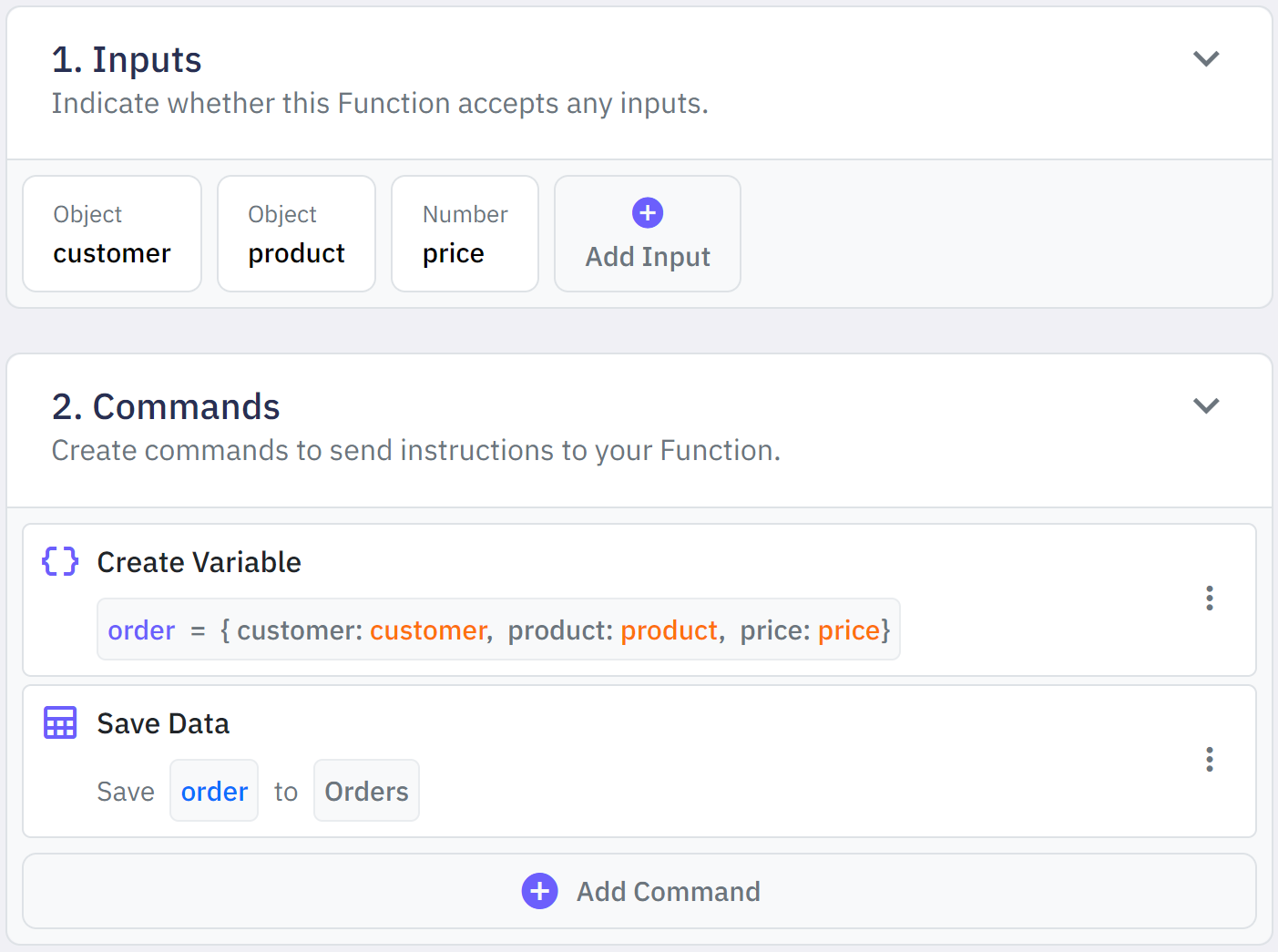Click the curly braces Create Variable icon
The height and width of the screenshot is (952, 1278).
(60, 561)
